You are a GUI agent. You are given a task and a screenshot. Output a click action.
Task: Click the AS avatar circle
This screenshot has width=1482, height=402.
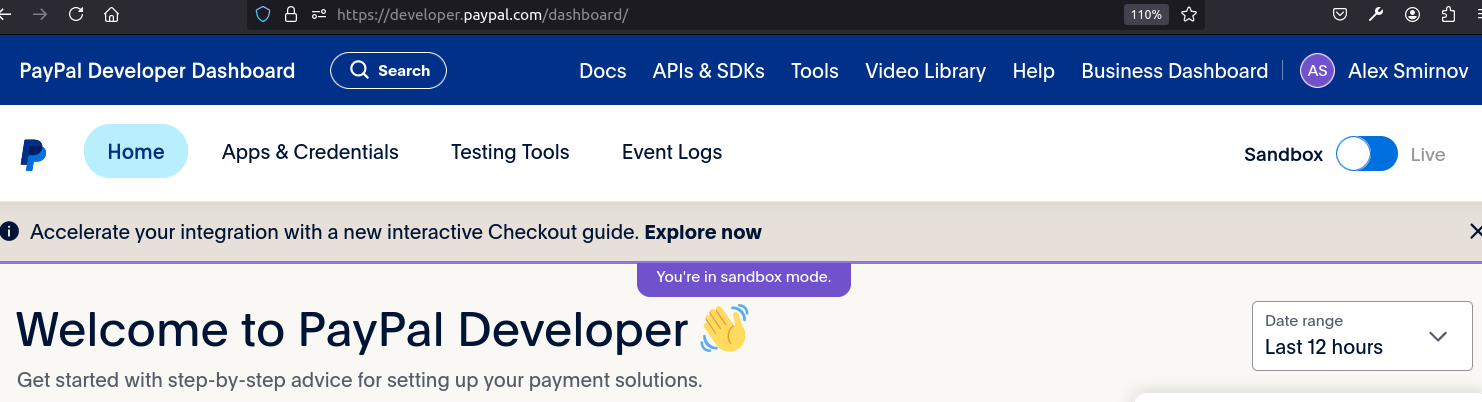pos(1317,71)
